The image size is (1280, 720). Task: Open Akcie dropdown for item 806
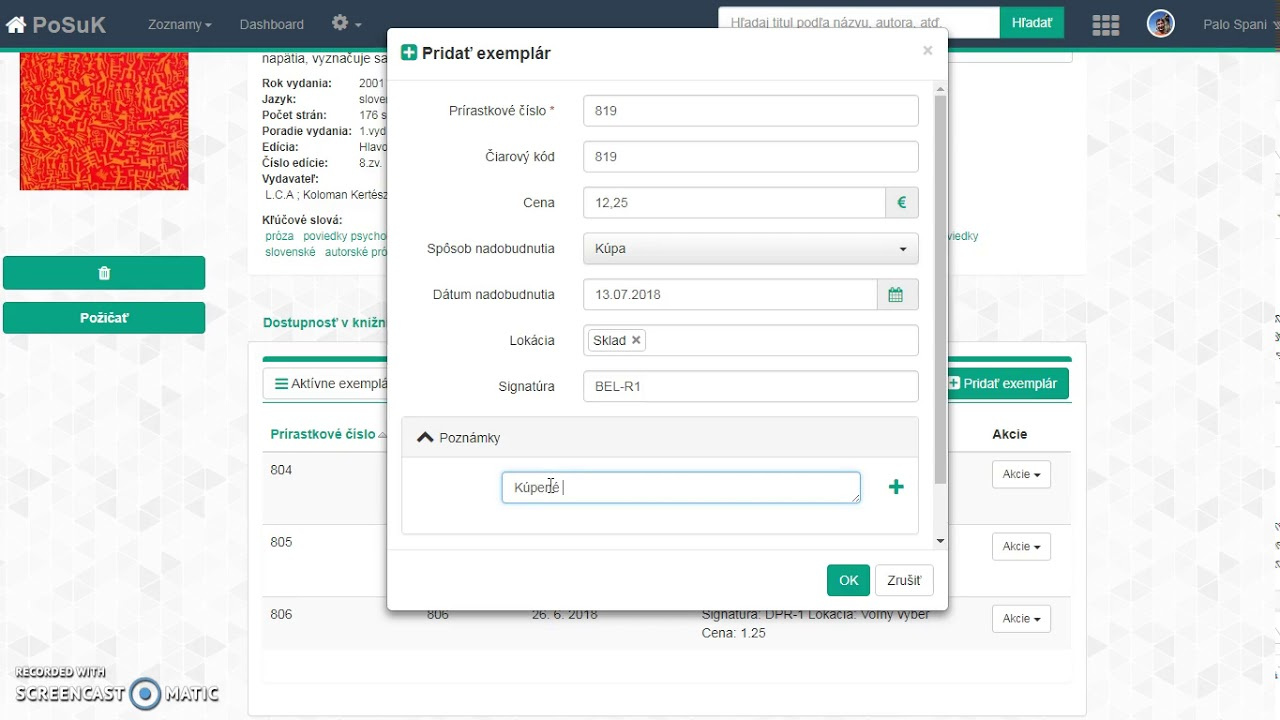[x=1021, y=619]
